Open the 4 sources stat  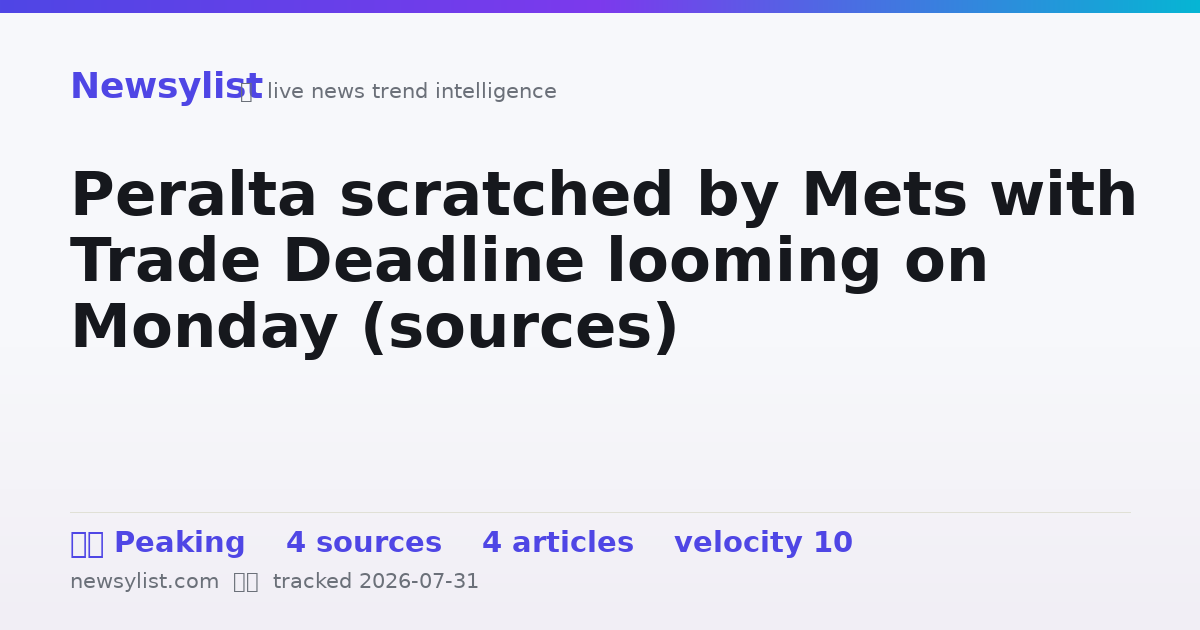point(364,543)
